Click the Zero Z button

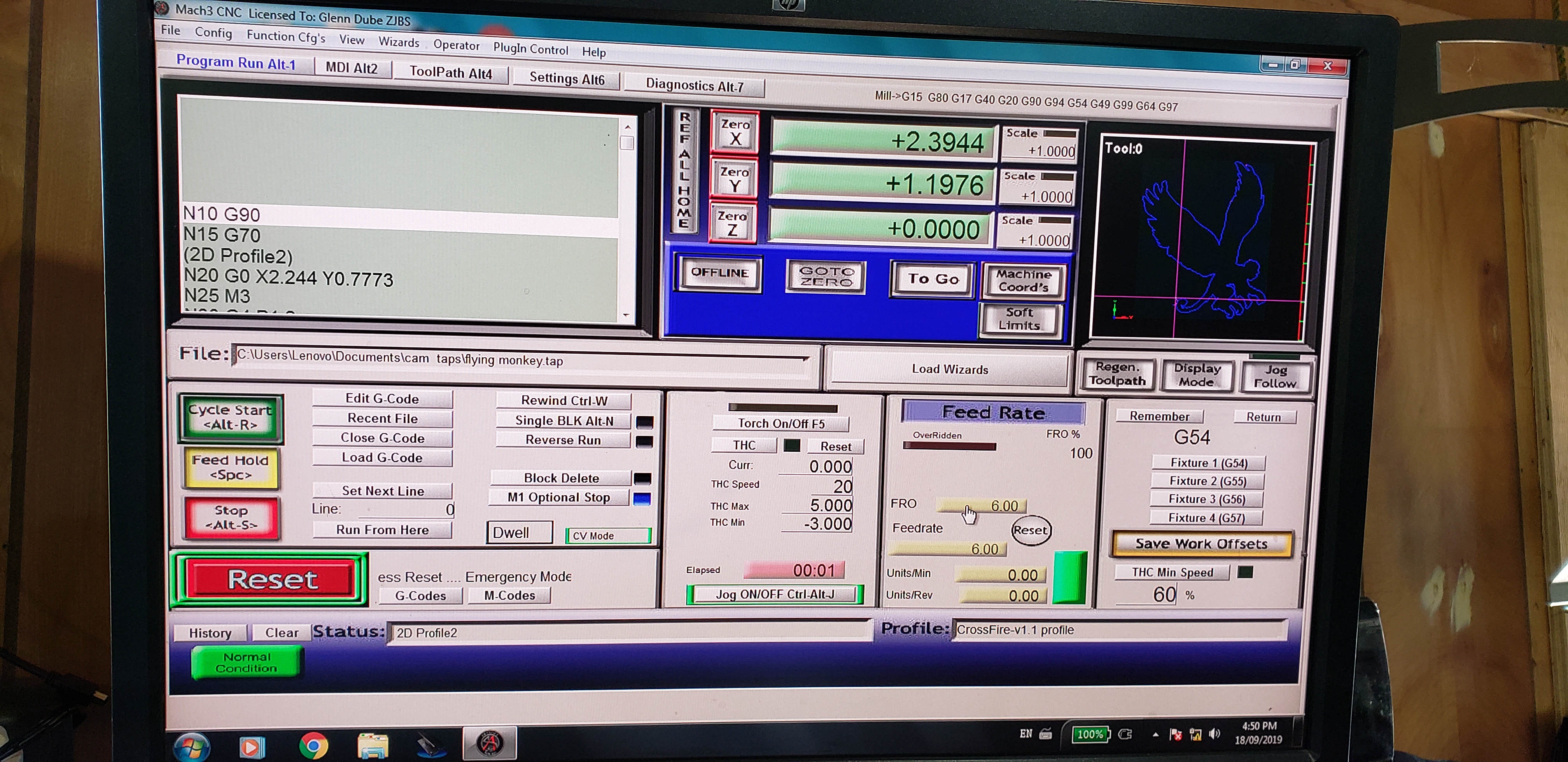[732, 223]
